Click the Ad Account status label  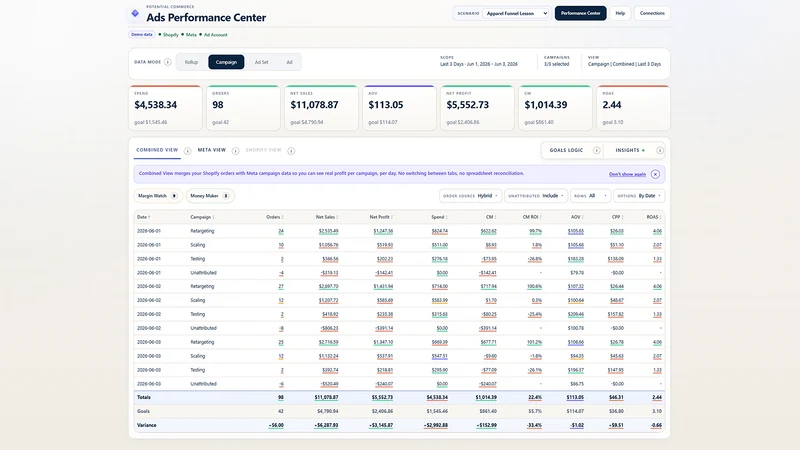coord(215,35)
